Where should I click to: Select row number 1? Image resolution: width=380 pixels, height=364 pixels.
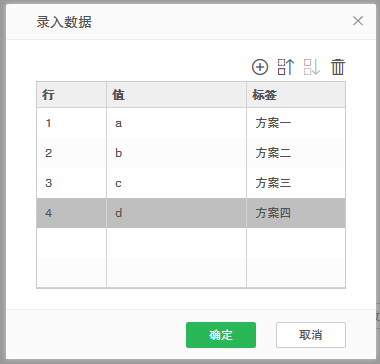pyautogui.click(x=71, y=123)
